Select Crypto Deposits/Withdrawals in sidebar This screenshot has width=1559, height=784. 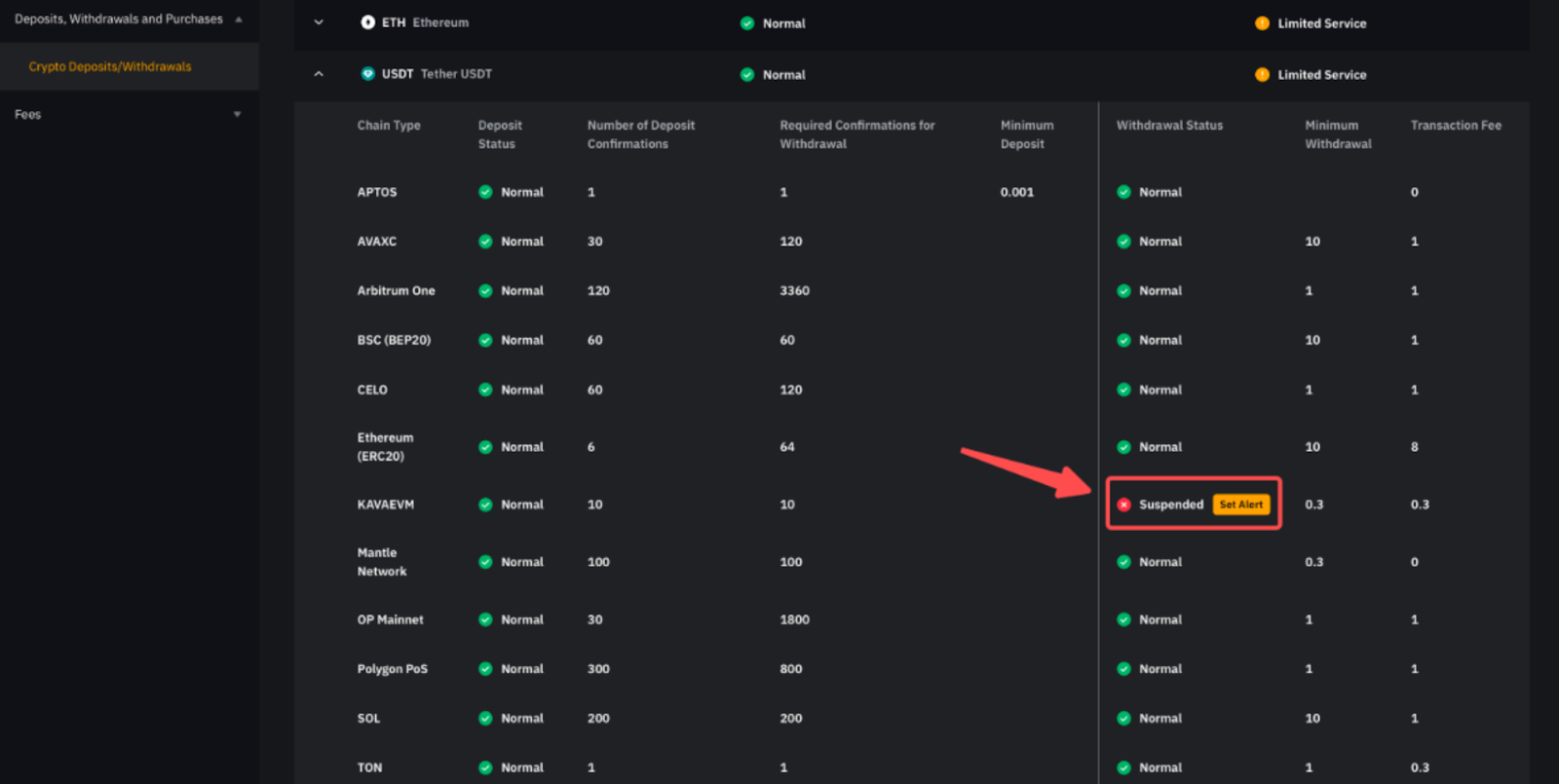[110, 67]
